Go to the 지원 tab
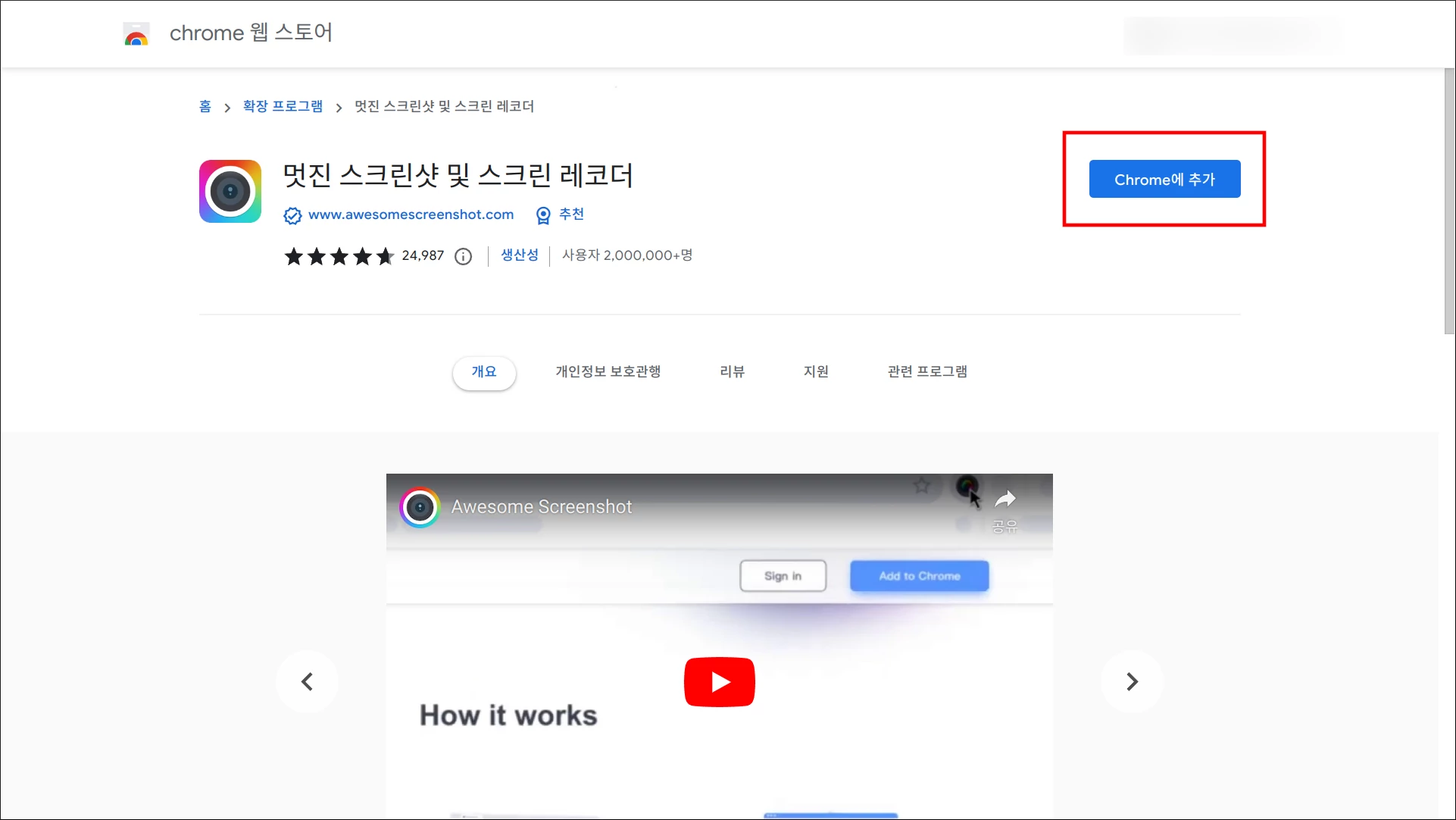This screenshot has height=820, width=1456. (x=816, y=372)
